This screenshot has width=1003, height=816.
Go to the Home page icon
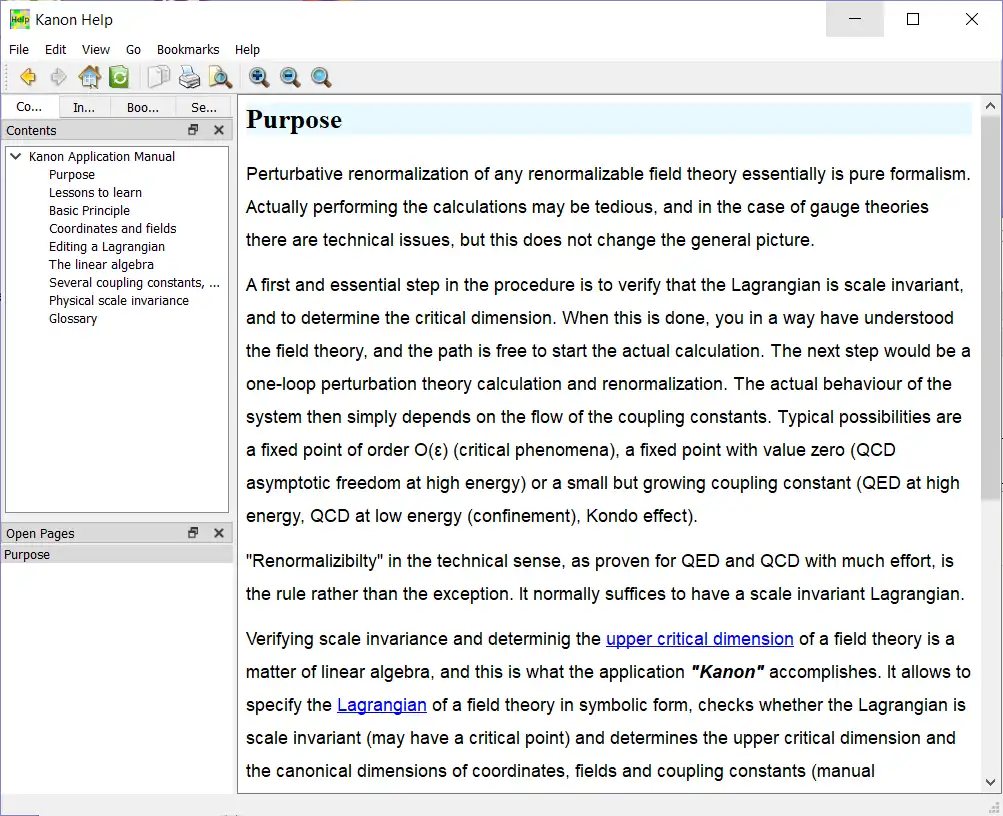click(x=90, y=77)
